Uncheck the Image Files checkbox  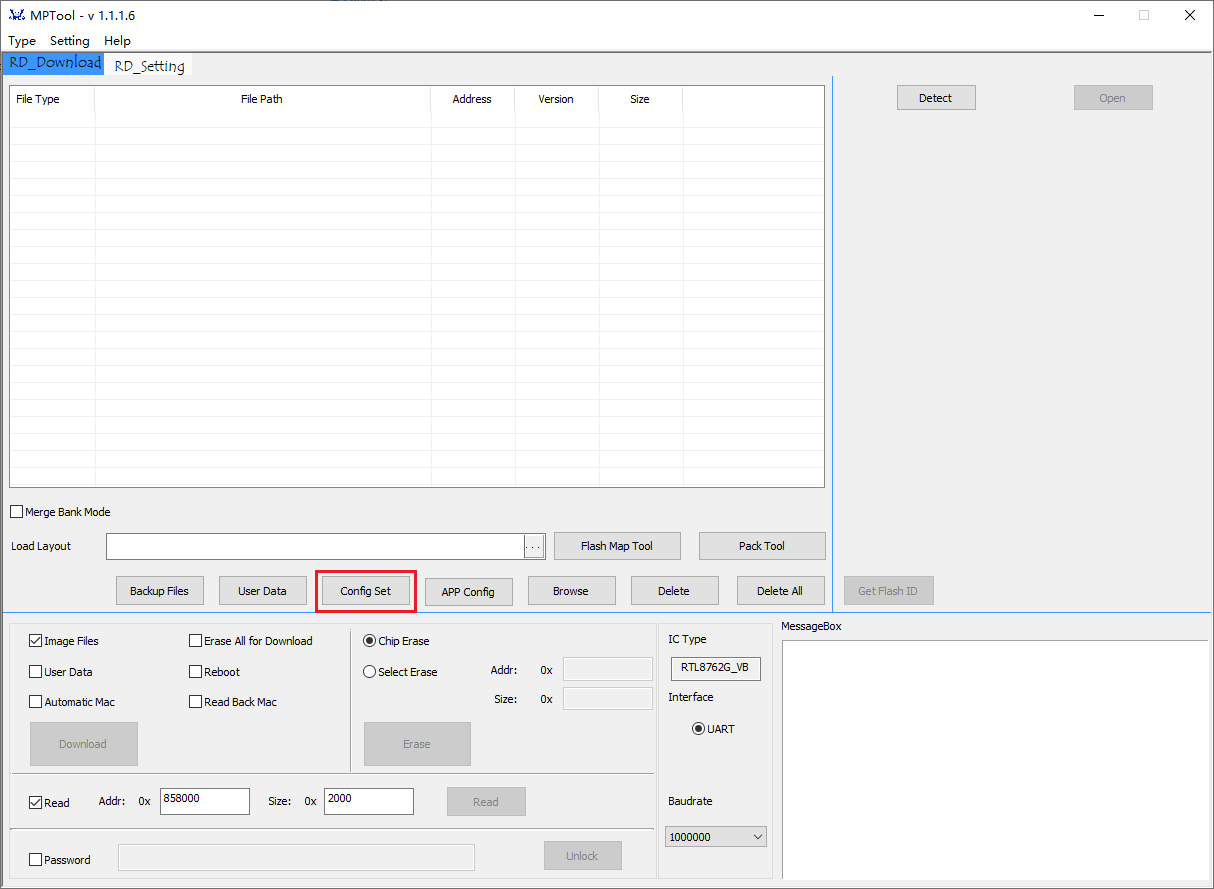pos(36,641)
